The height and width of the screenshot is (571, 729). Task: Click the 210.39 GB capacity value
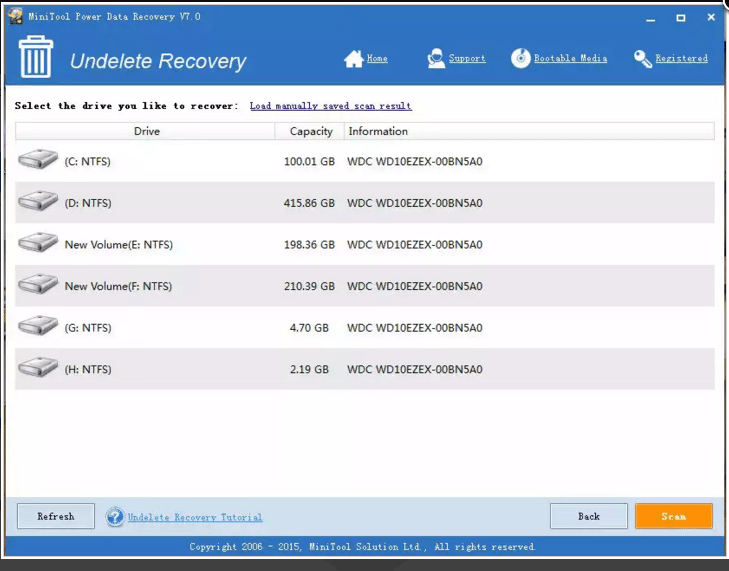coord(309,286)
